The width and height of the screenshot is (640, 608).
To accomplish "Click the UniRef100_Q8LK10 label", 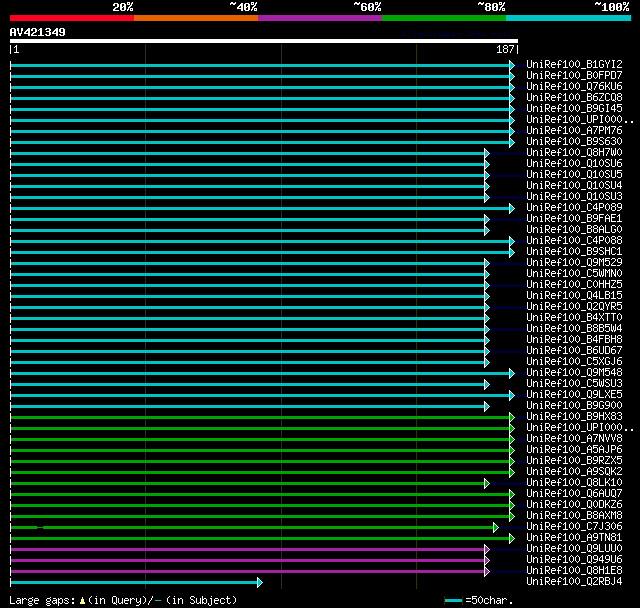I will [x=574, y=483].
